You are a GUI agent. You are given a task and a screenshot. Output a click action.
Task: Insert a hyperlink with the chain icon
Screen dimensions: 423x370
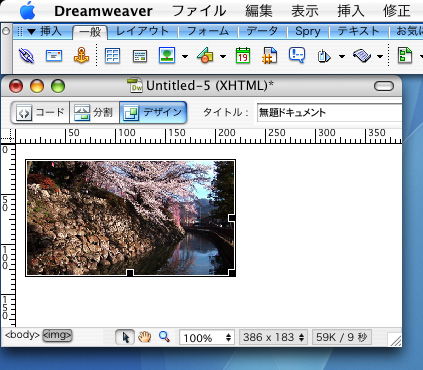click(x=27, y=55)
